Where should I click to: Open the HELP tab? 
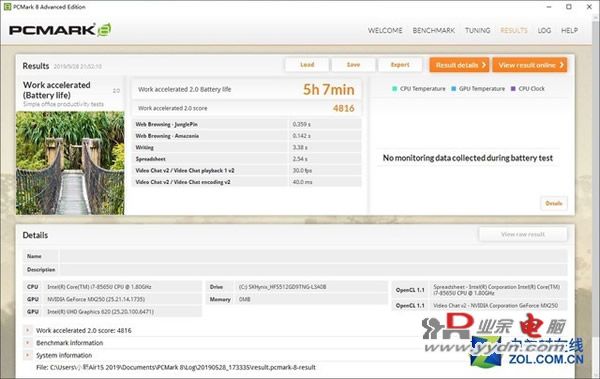tap(569, 31)
